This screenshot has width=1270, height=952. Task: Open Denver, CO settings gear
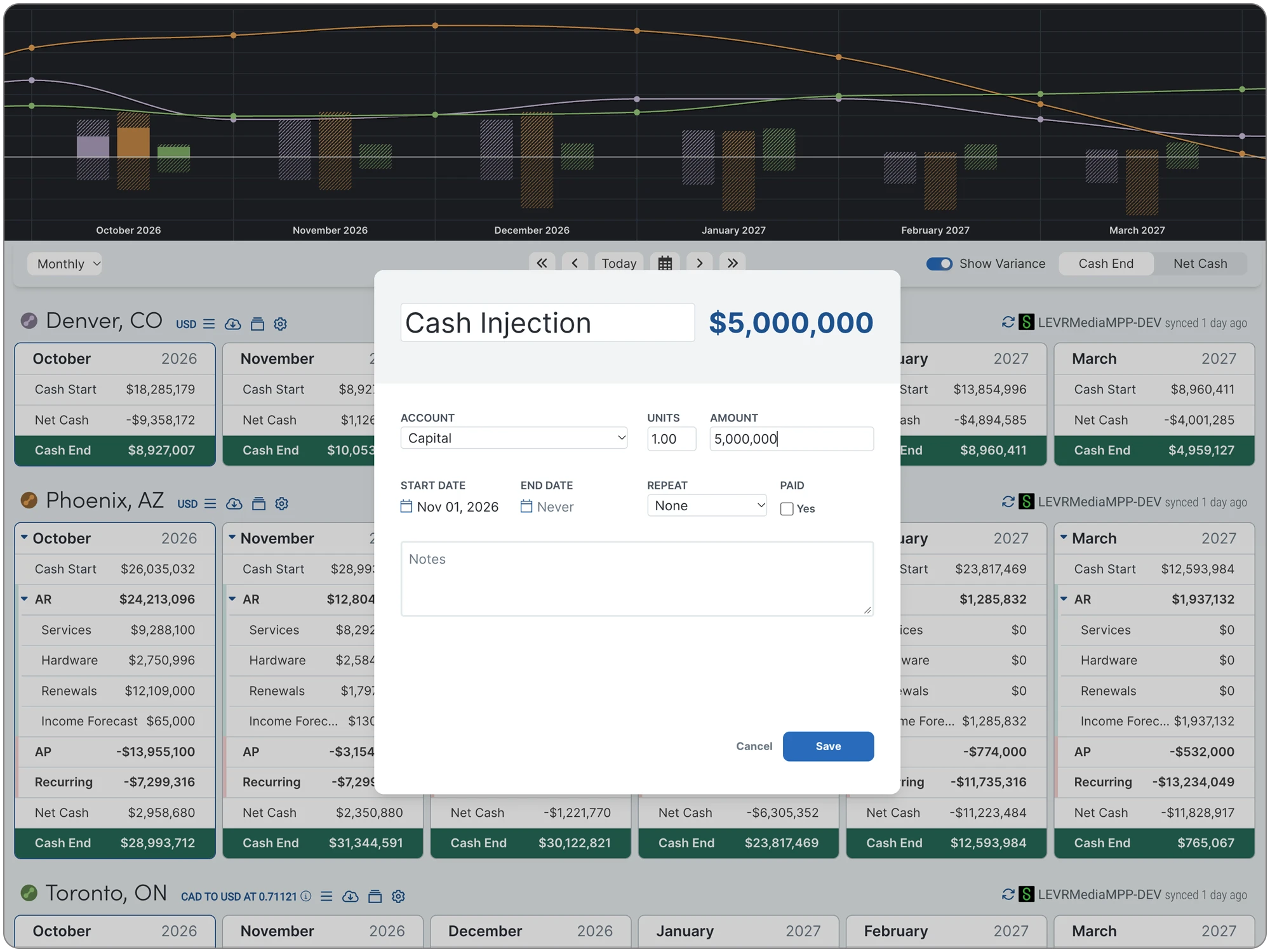coord(281,324)
